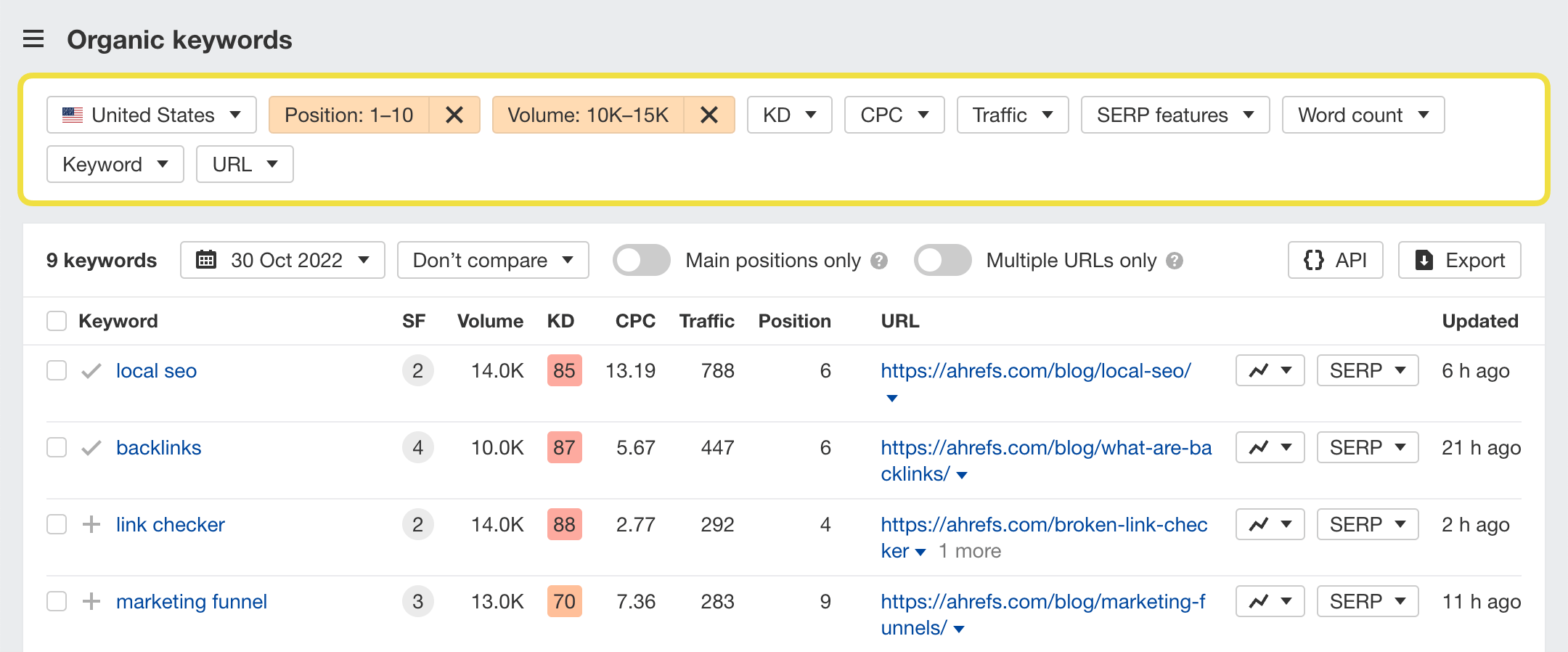1568x652 pixels.
Task: Click help icon beside Multiple URLs only
Action: [1175, 261]
